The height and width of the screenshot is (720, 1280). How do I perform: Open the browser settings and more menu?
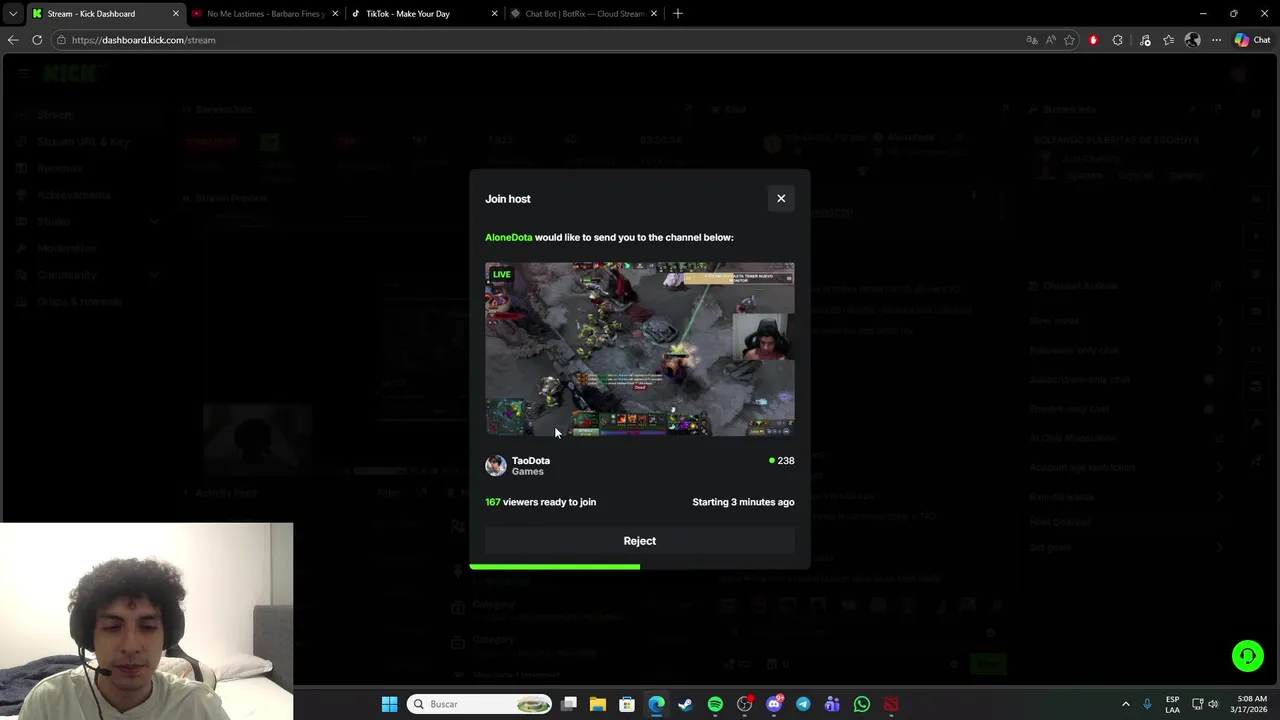point(1216,40)
